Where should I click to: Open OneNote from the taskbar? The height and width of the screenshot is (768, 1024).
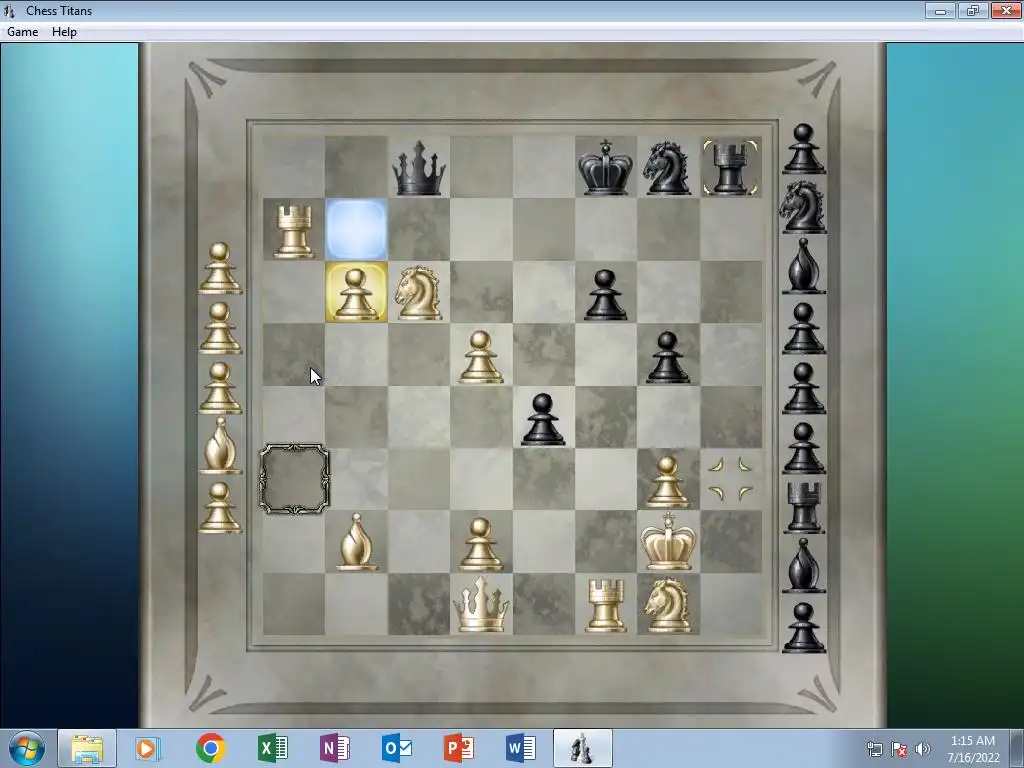334,748
